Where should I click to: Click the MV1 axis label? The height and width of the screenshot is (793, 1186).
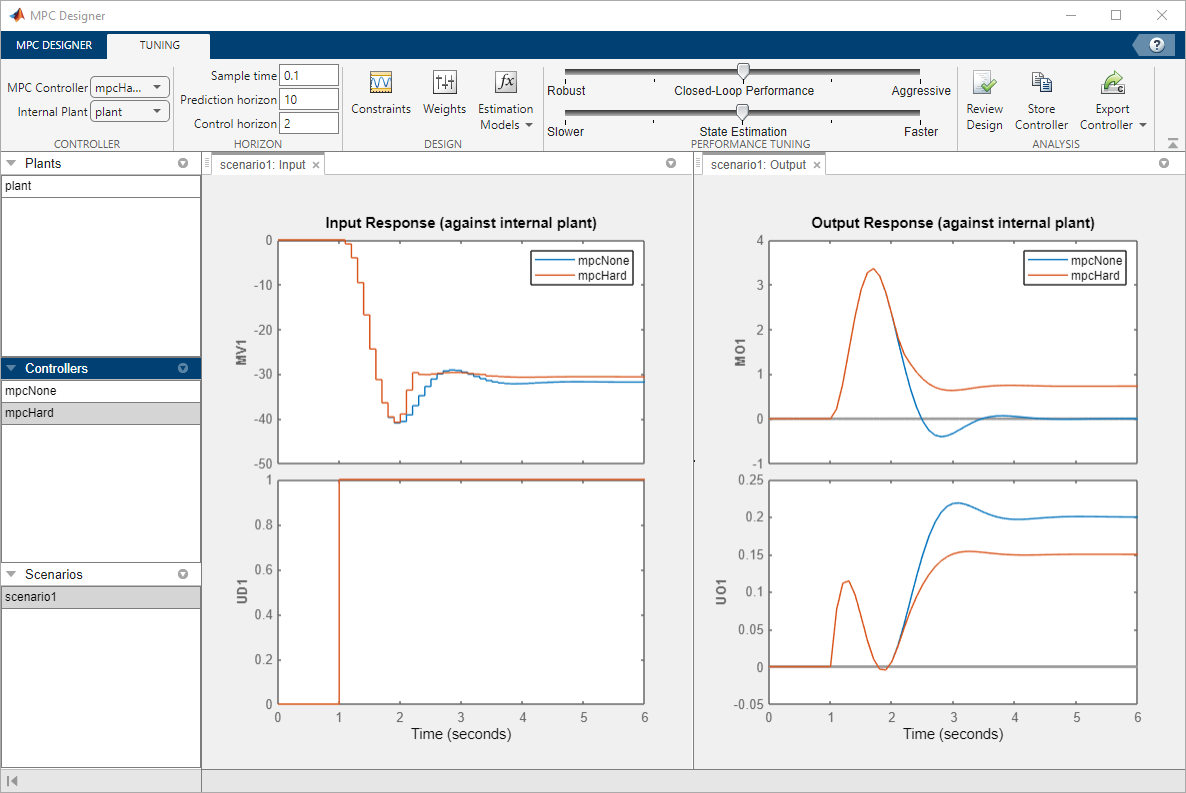click(241, 353)
